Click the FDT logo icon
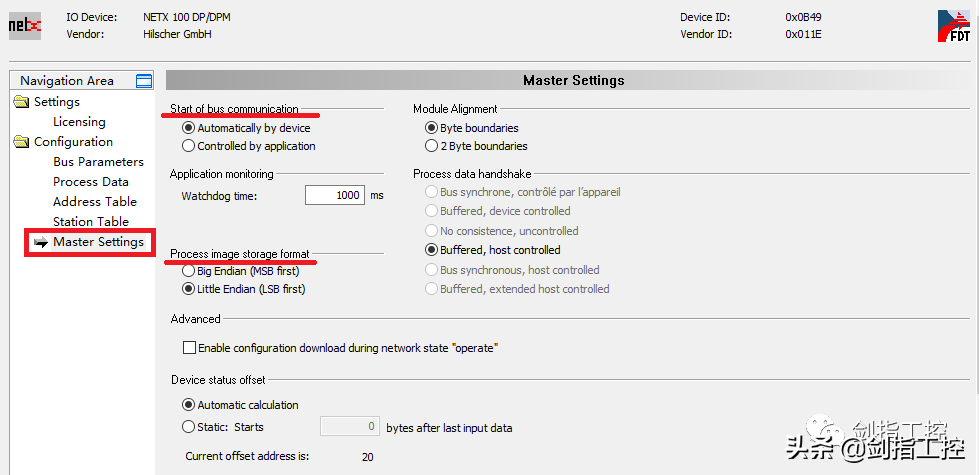 [x=953, y=26]
